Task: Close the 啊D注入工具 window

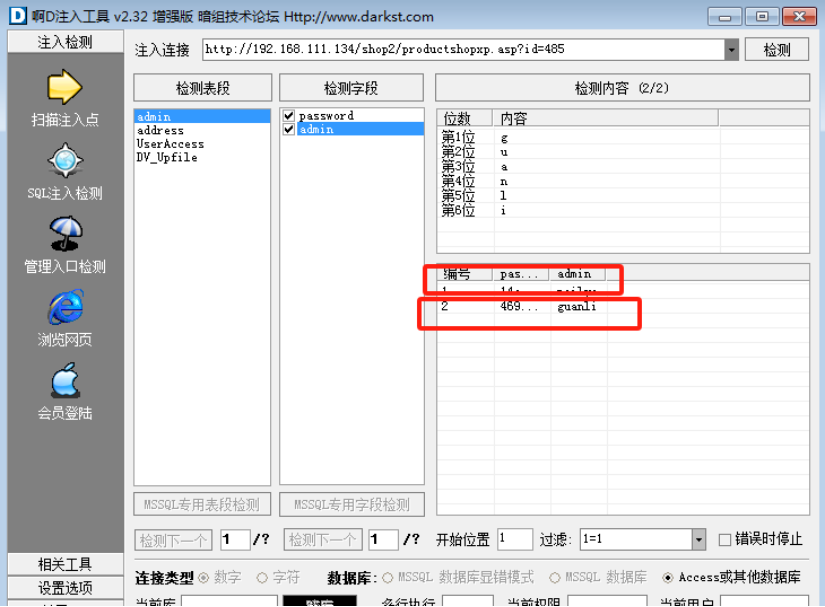Action: (799, 17)
